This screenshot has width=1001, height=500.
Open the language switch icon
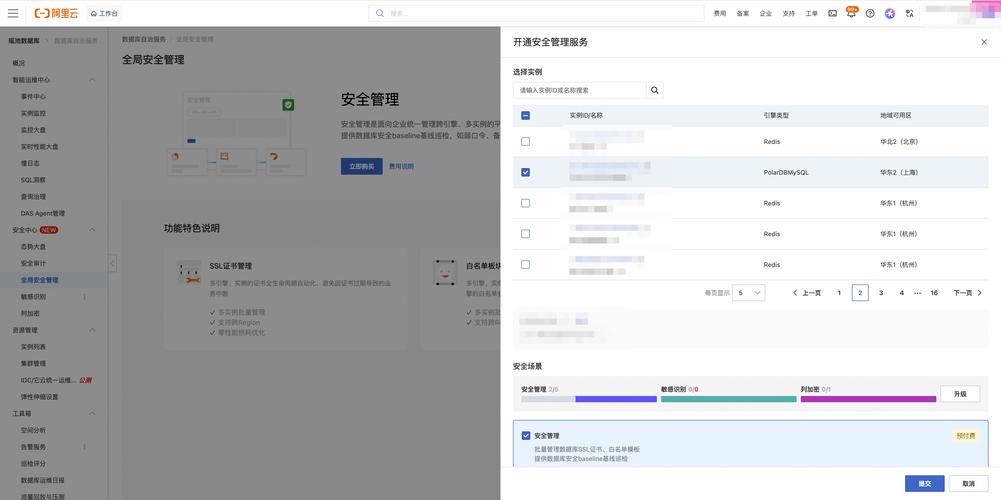910,13
